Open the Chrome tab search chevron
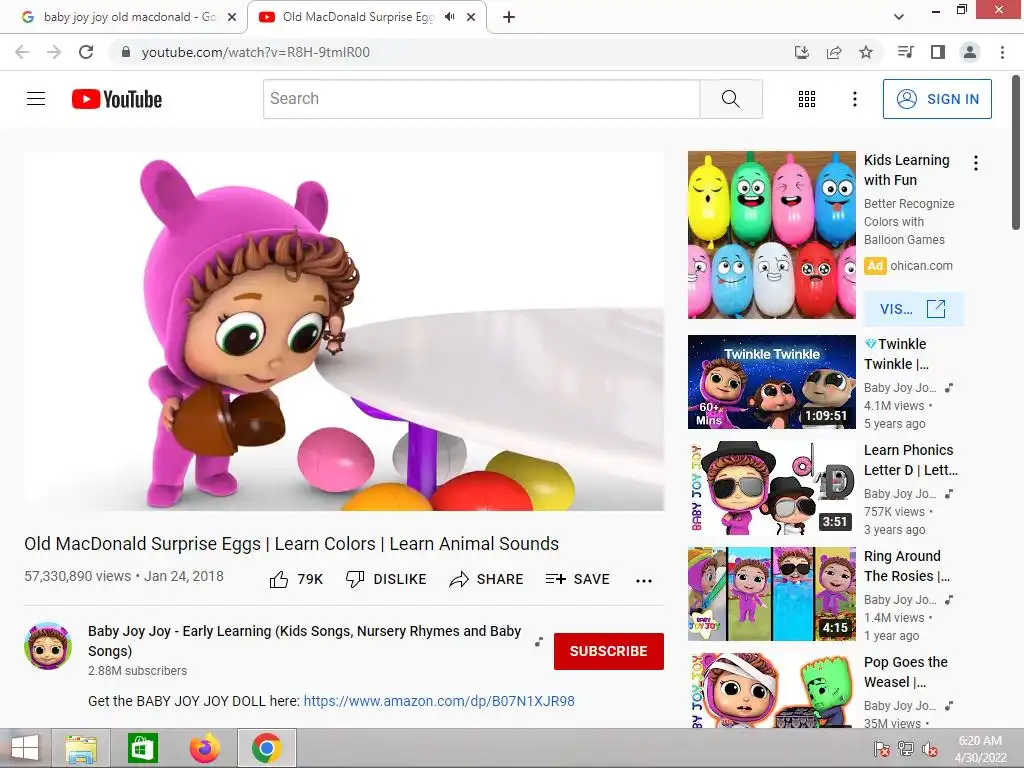 (899, 17)
